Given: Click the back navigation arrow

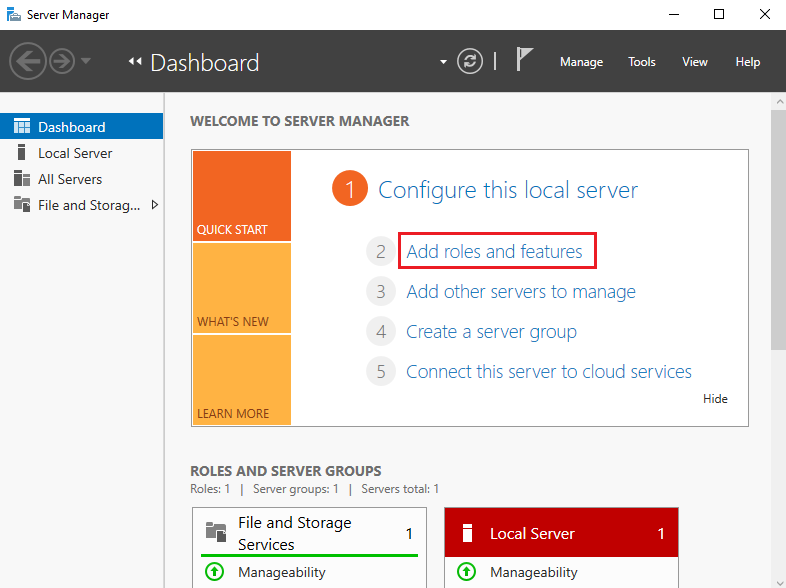Looking at the screenshot, I should 28,62.
